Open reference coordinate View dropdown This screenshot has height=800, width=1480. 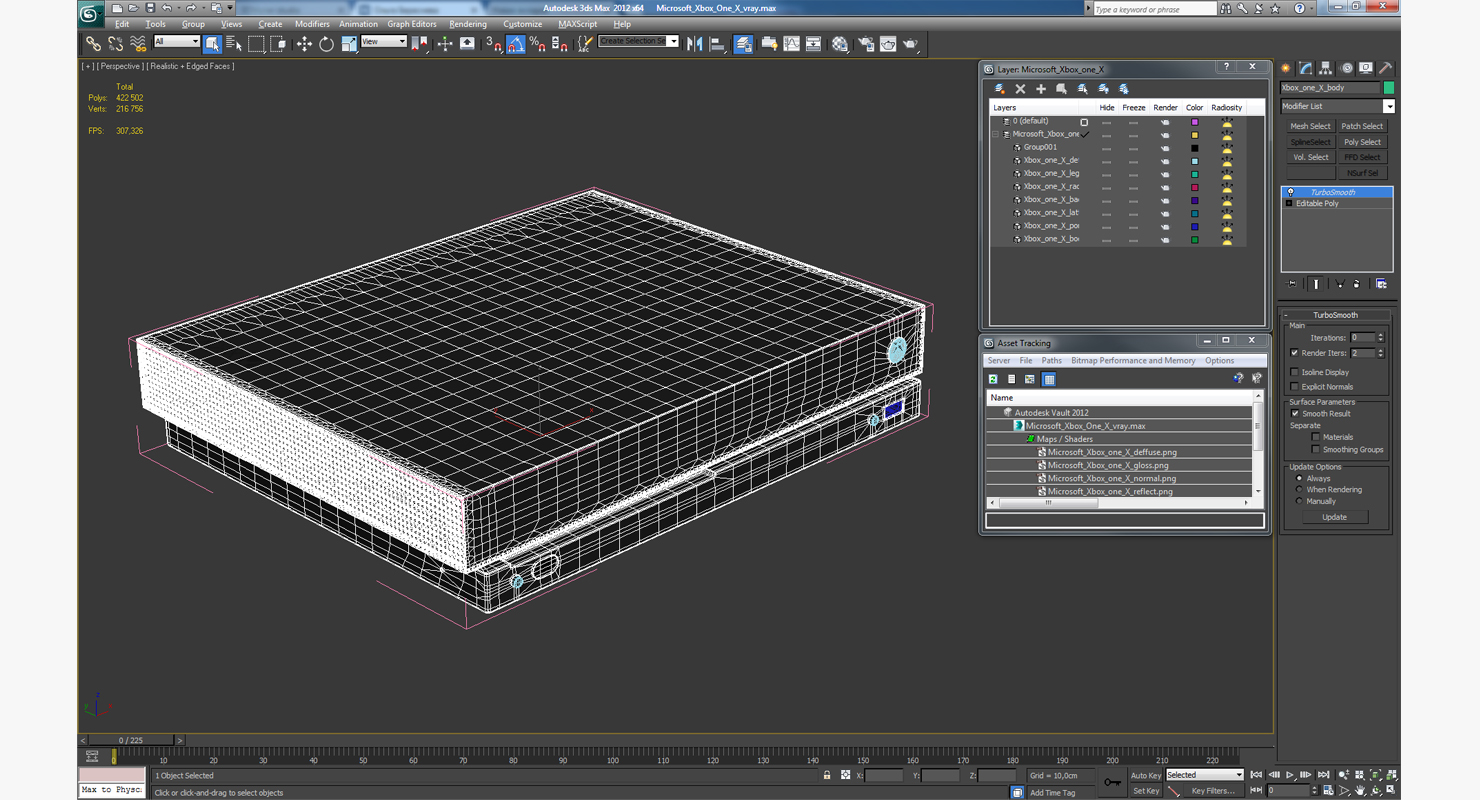click(384, 42)
